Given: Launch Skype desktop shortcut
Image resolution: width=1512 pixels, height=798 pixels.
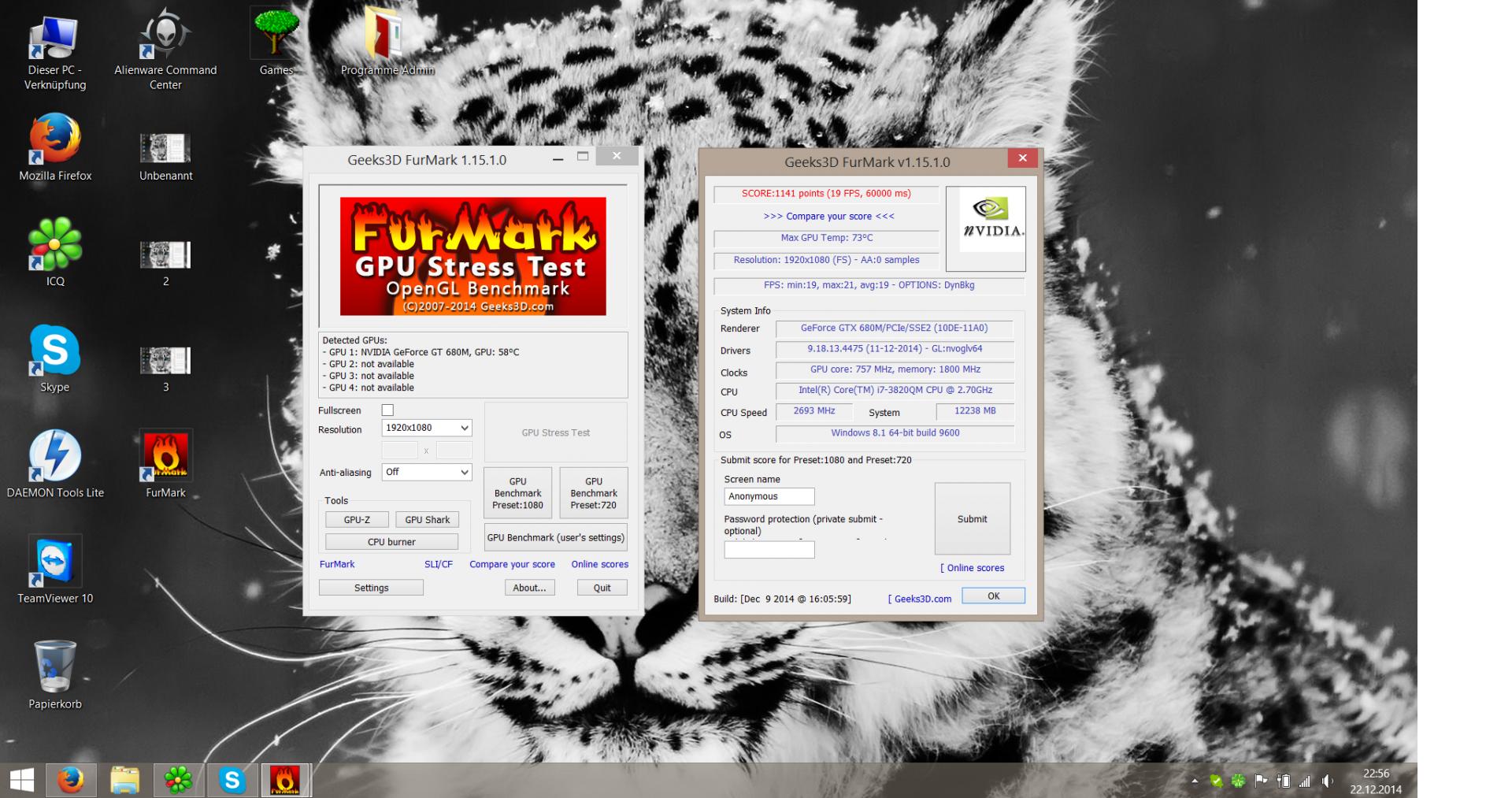Looking at the screenshot, I should [55, 358].
